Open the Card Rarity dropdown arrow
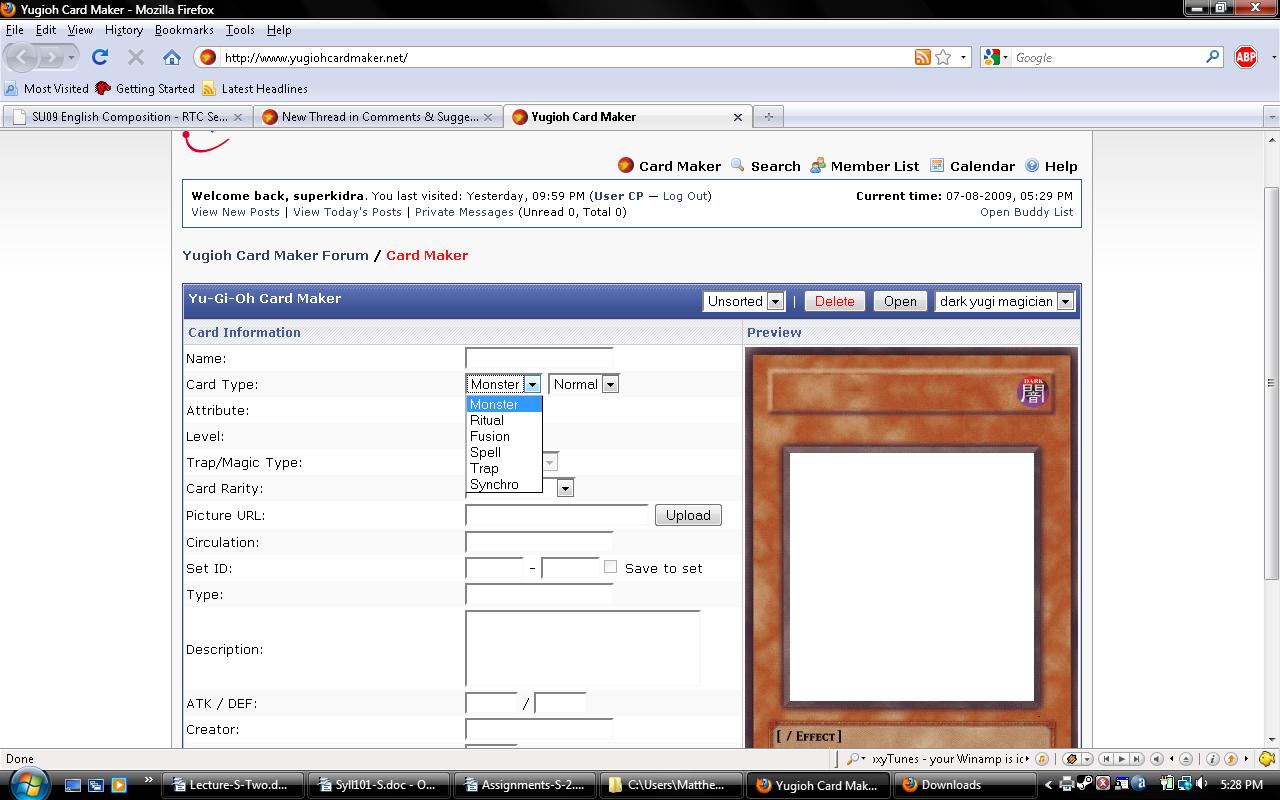Viewport: 1280px width, 800px height. click(x=565, y=488)
